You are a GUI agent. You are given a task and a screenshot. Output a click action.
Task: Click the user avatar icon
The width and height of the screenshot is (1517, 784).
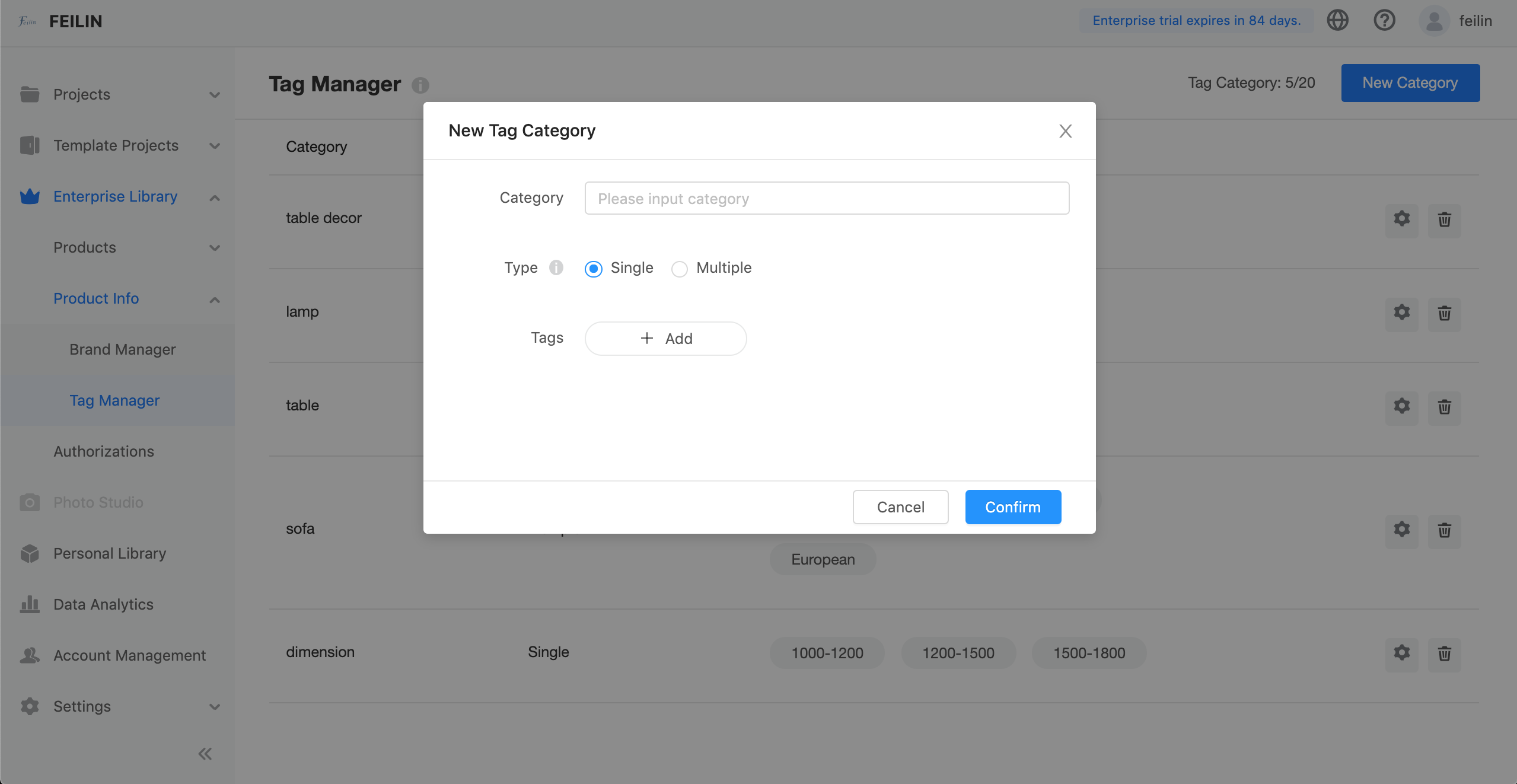point(1434,21)
